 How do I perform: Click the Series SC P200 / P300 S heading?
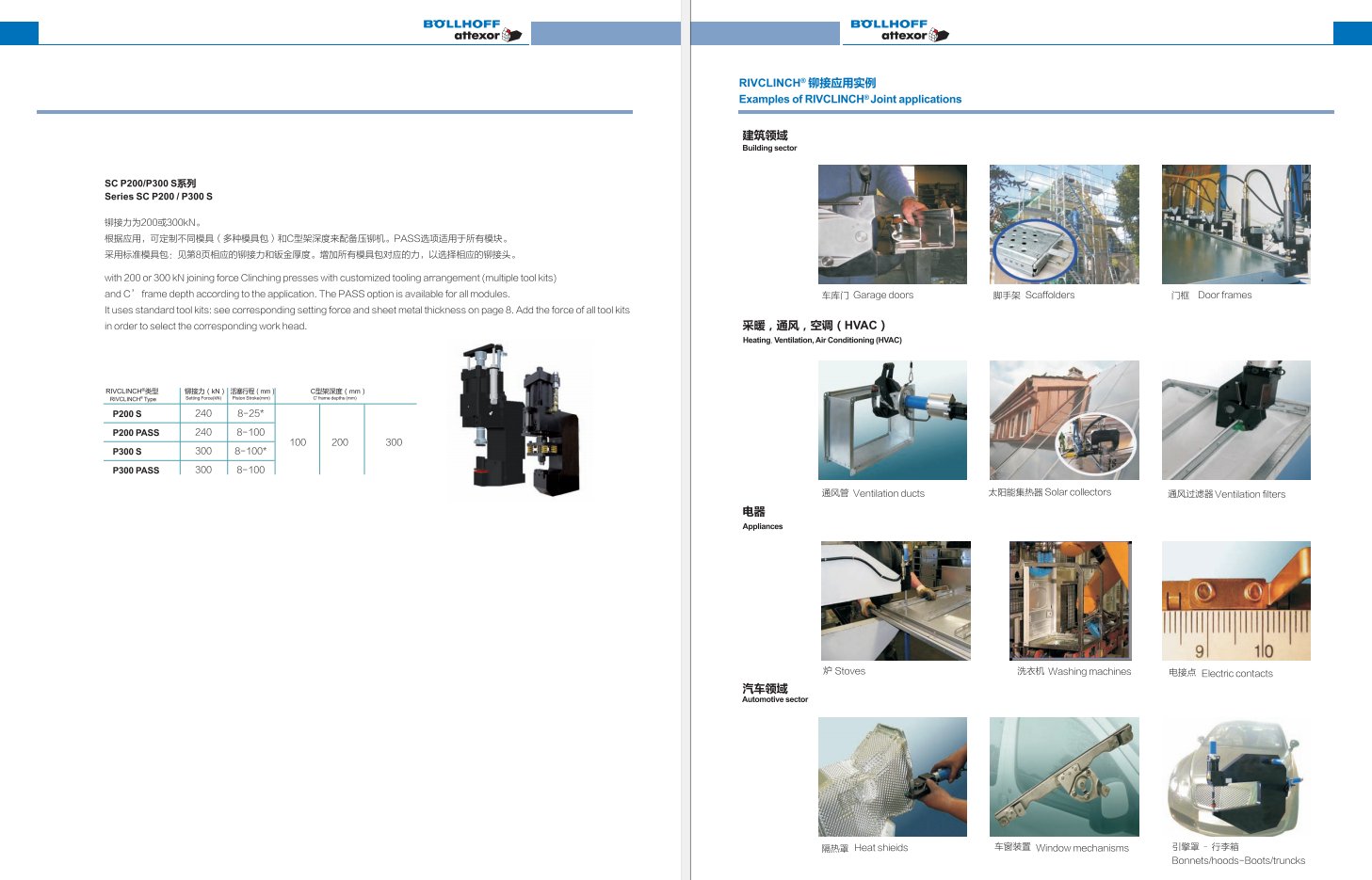158,197
